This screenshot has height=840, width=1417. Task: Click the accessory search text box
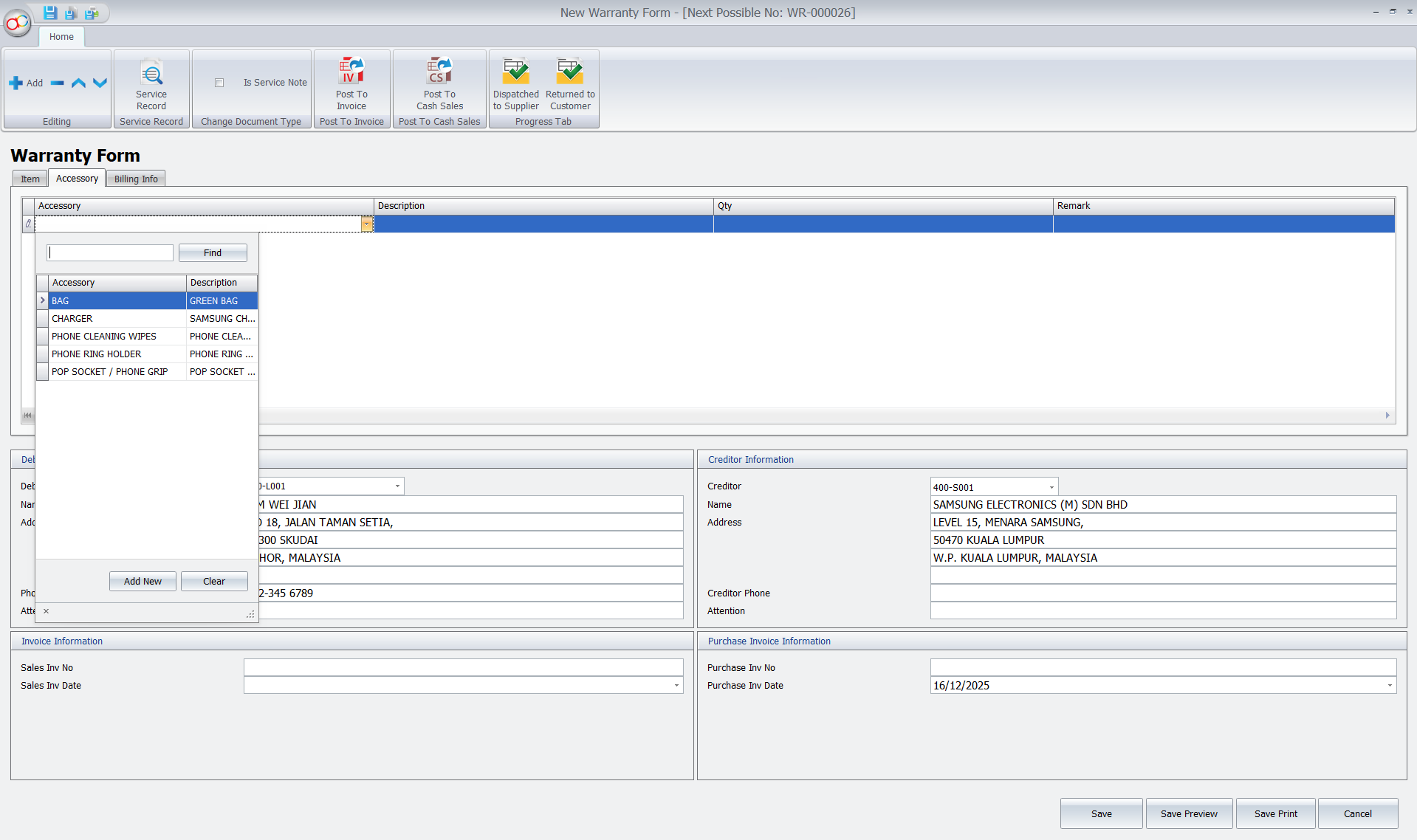[x=110, y=253]
